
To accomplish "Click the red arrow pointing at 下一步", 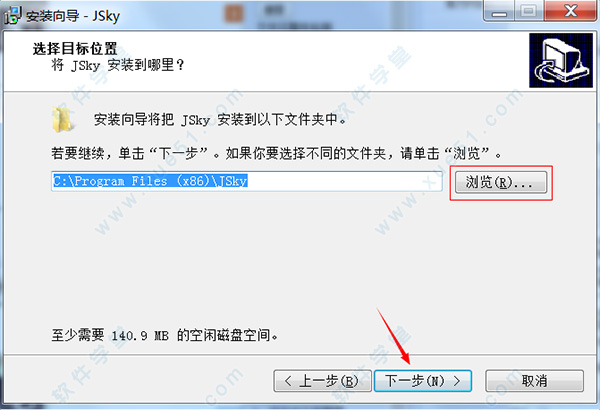I will (x=394, y=336).
